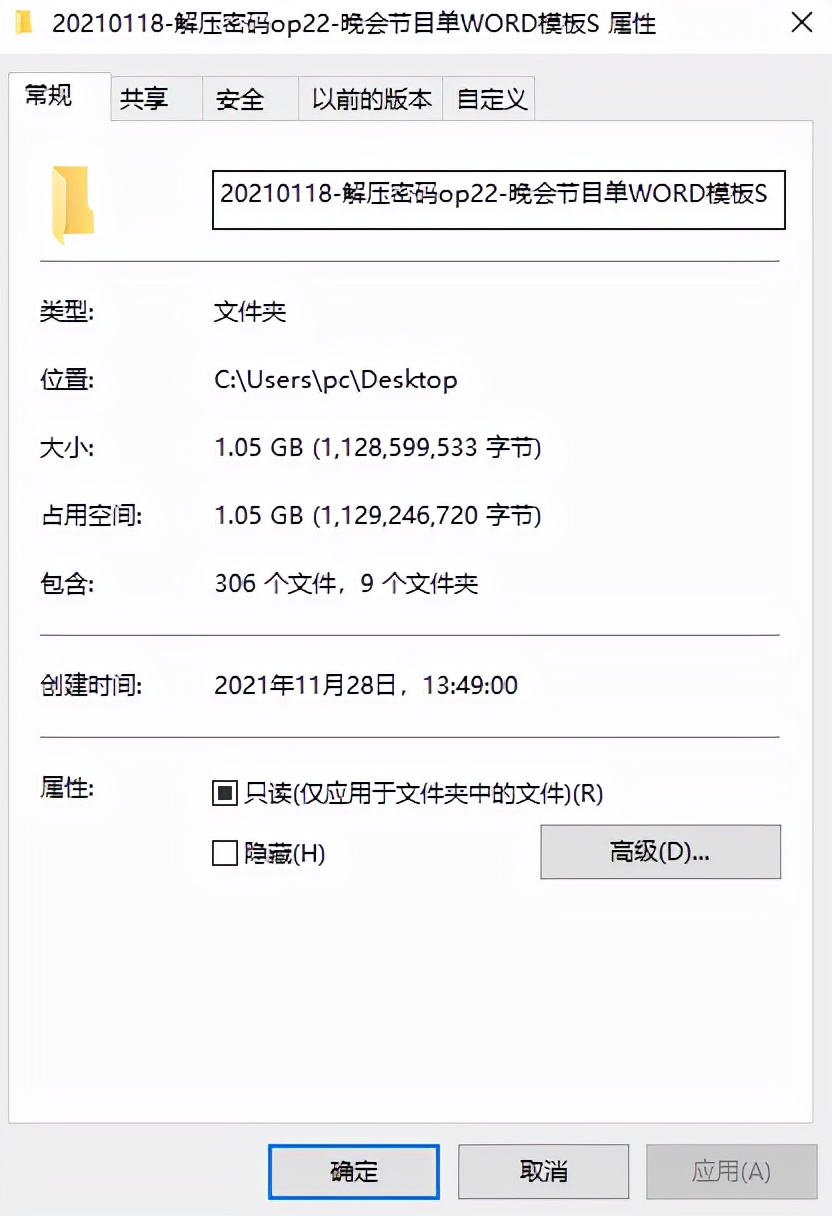This screenshot has height=1216, width=832.
Task: Switch to the 自定义 tab
Action: (x=489, y=98)
